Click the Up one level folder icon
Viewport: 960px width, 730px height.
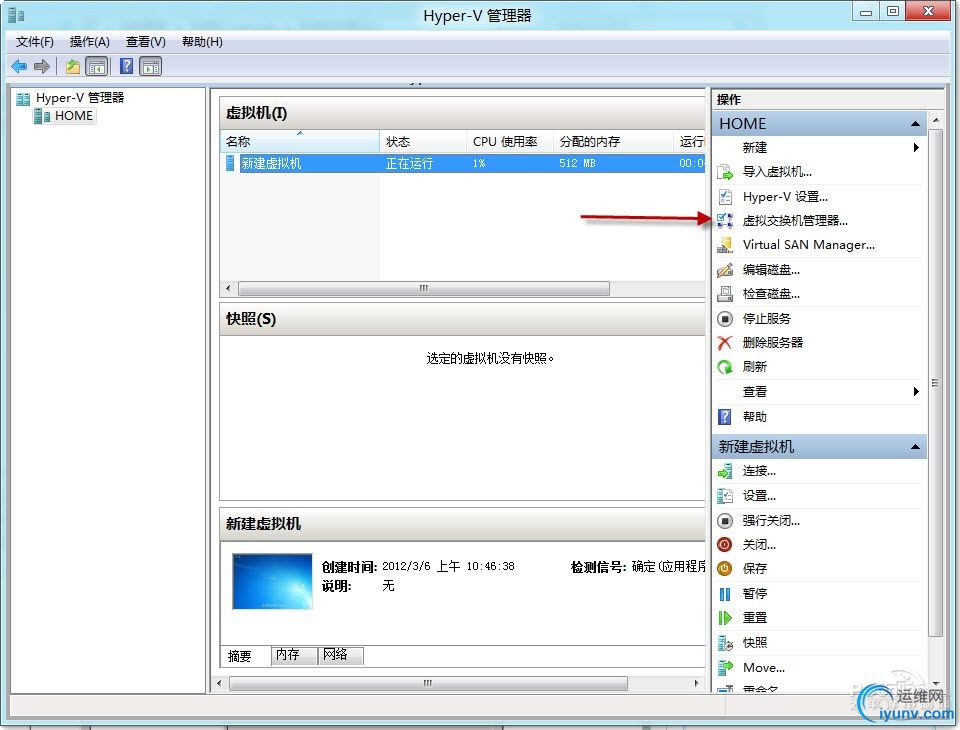pos(73,66)
